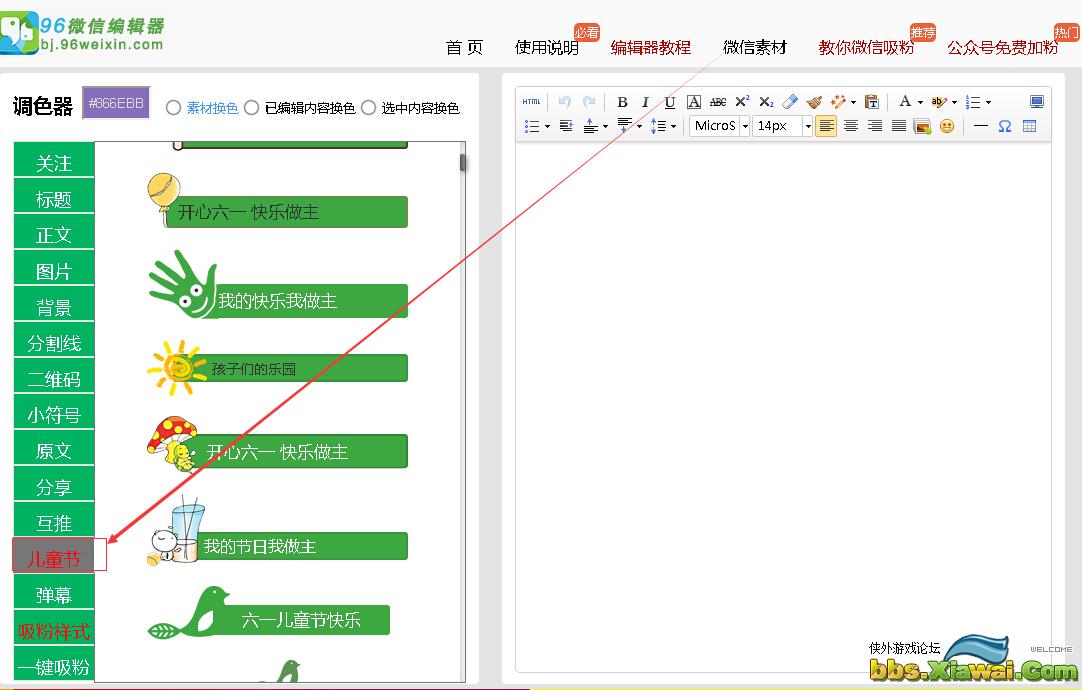This screenshot has height=690, width=1082.
Task: Click the insert image icon
Action: click(922, 126)
